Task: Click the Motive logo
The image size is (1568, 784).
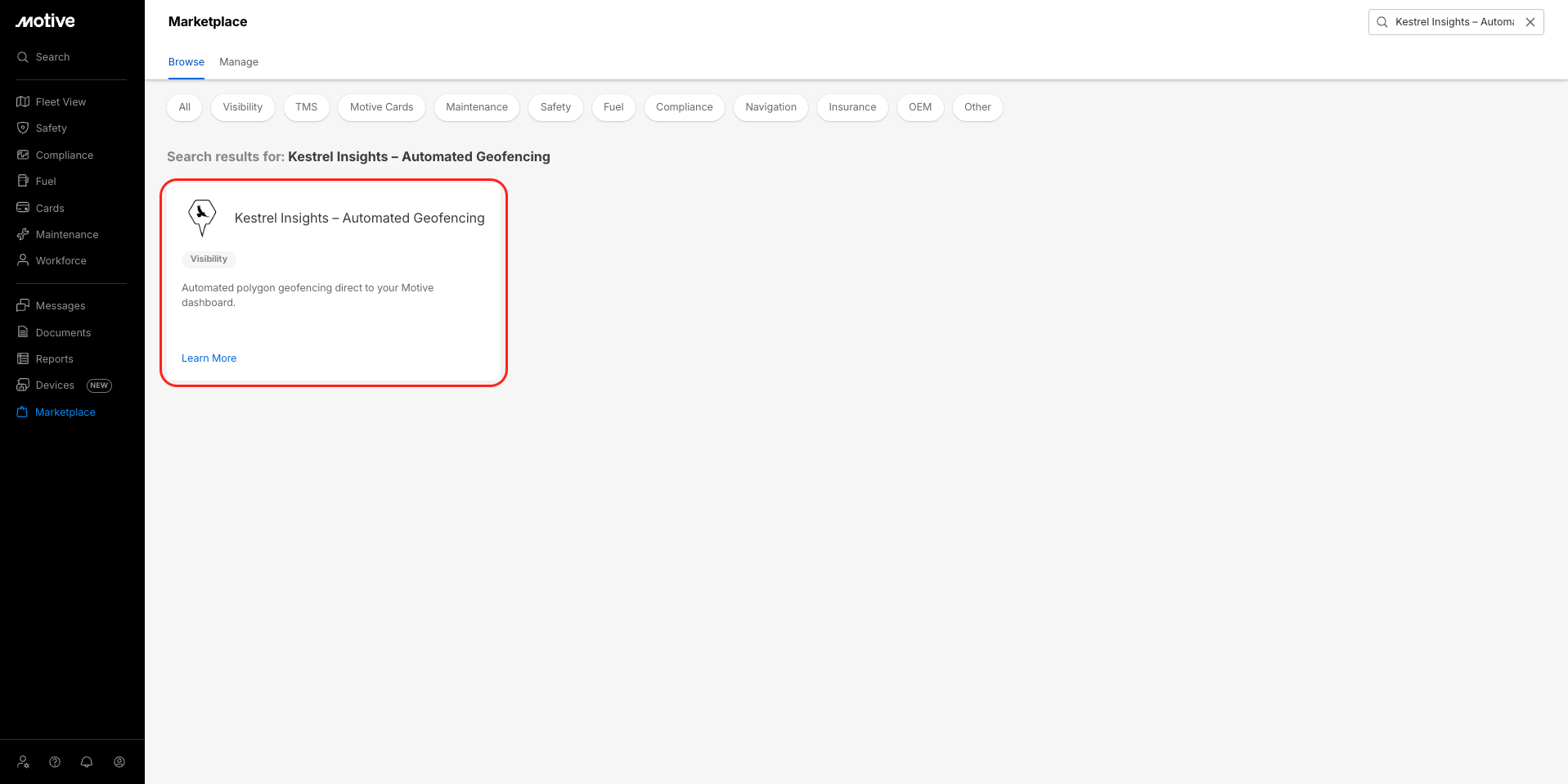Action: pyautogui.click(x=45, y=21)
